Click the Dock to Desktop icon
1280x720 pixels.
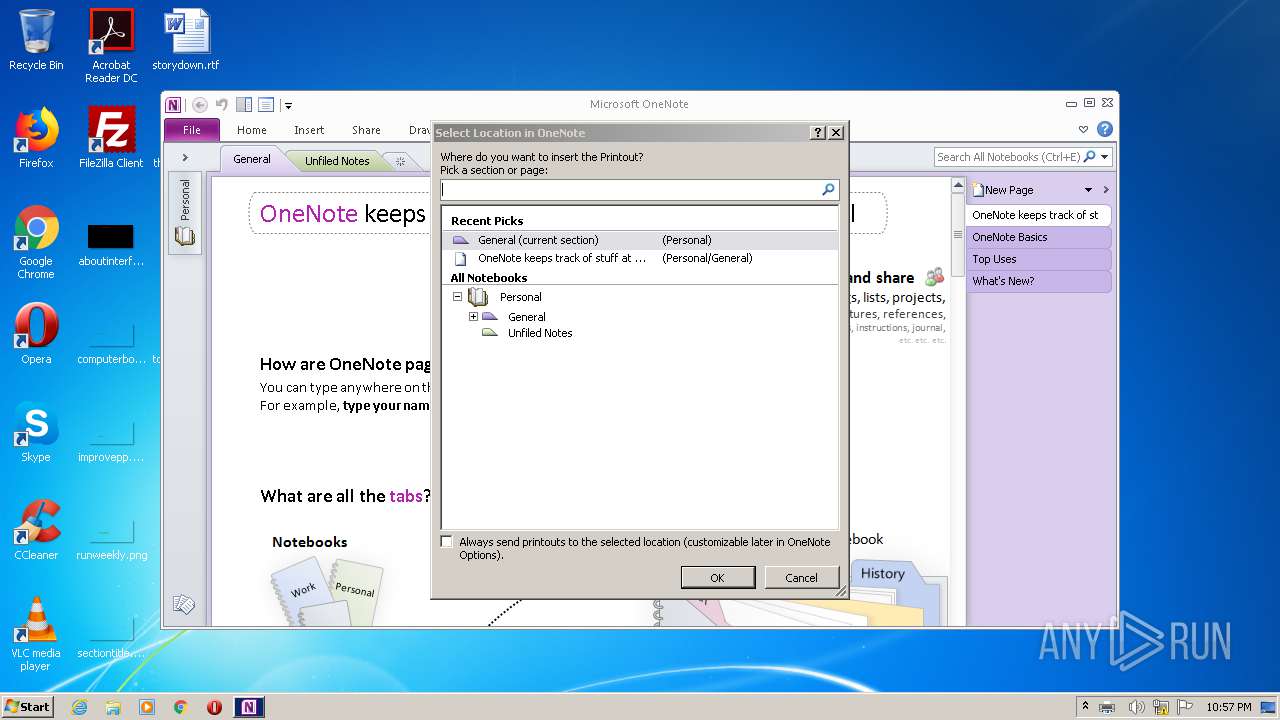pyautogui.click(x=244, y=104)
